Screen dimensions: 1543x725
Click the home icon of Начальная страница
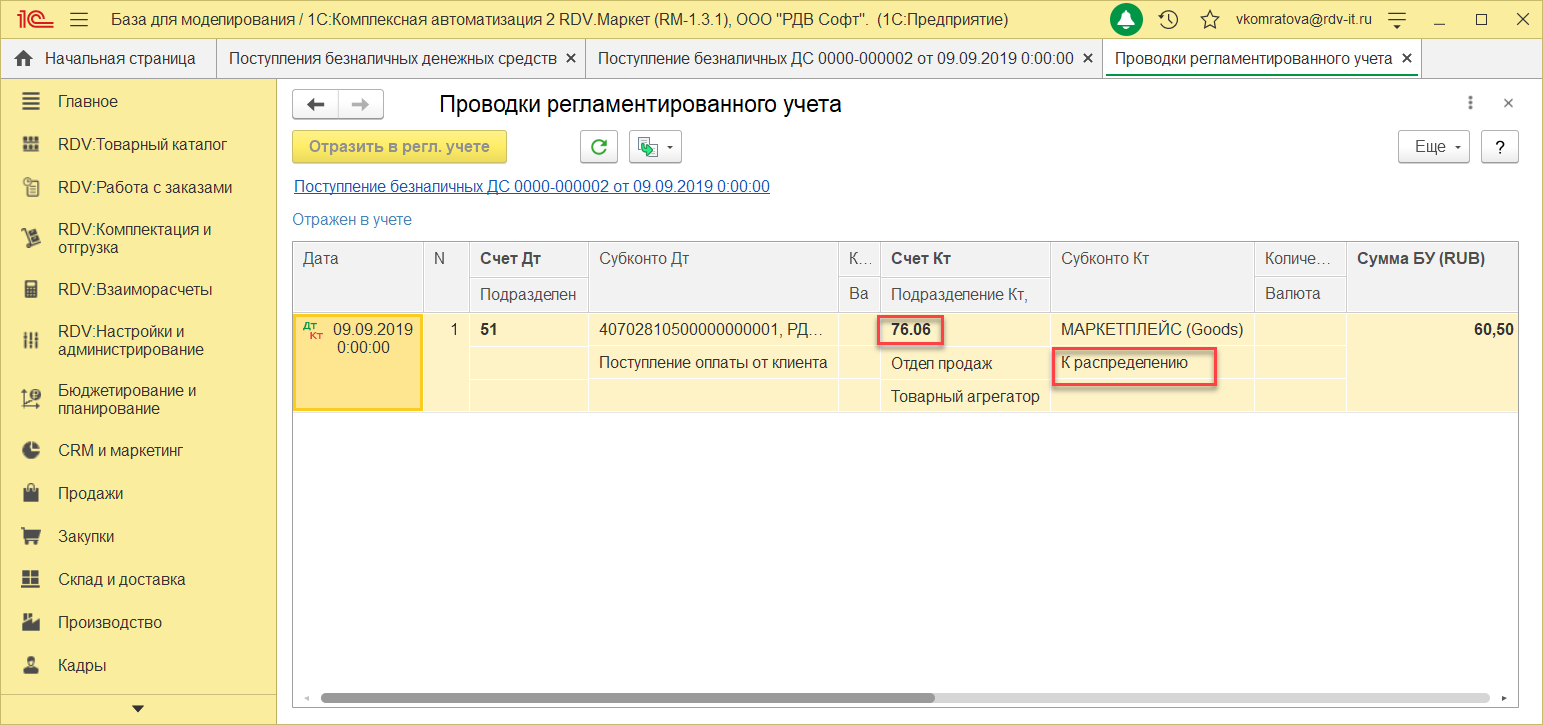25,59
